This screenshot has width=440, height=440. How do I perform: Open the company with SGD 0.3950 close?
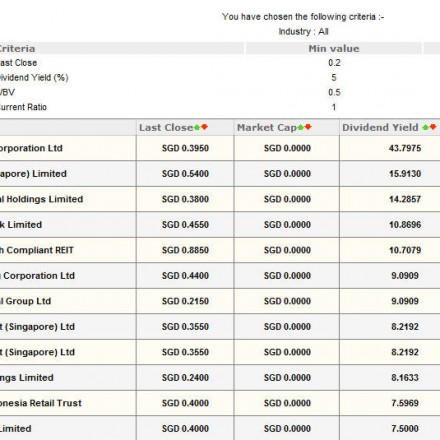[x=31, y=148]
